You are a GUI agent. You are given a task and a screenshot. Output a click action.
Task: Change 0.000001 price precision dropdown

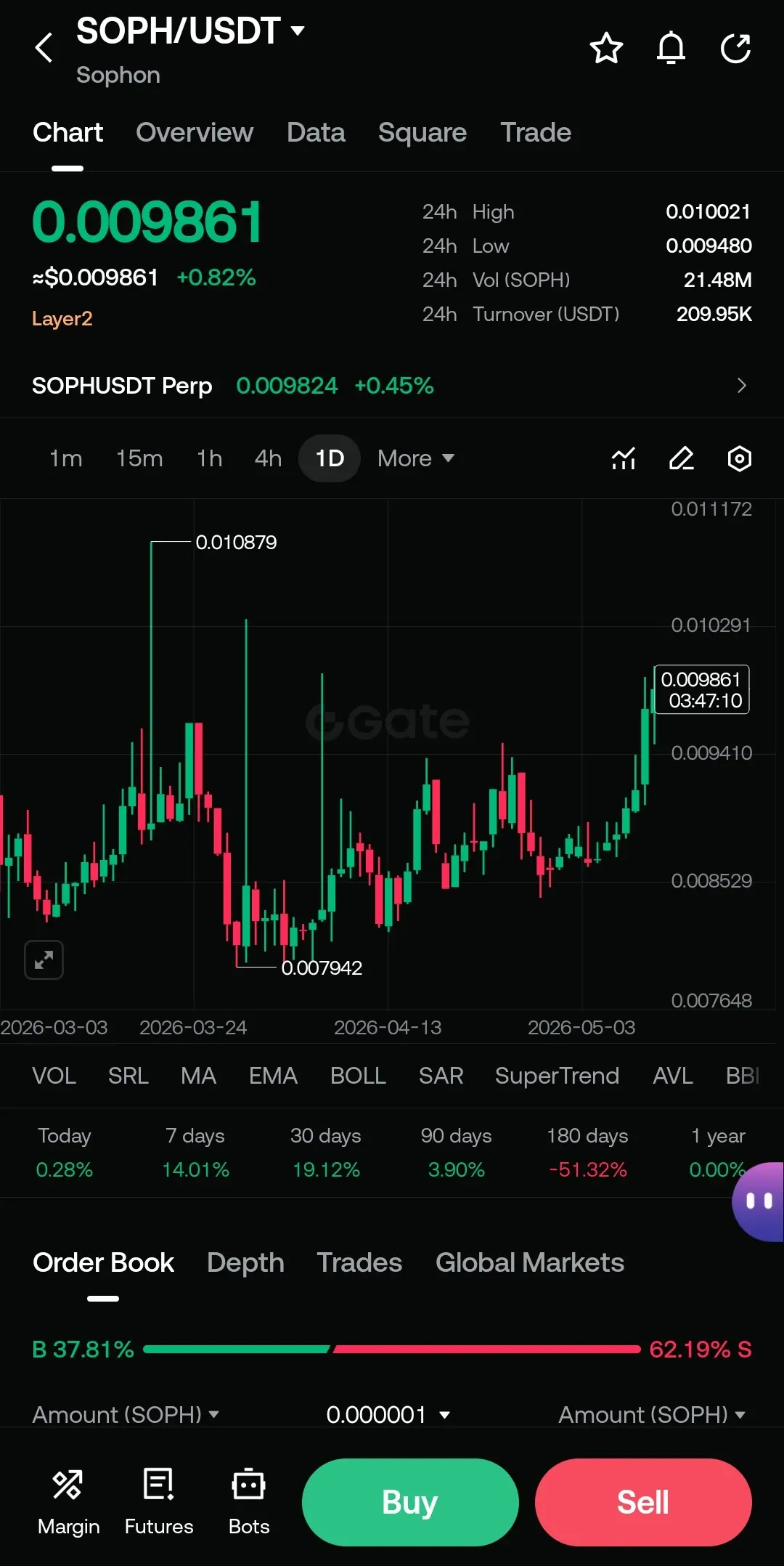point(388,1414)
